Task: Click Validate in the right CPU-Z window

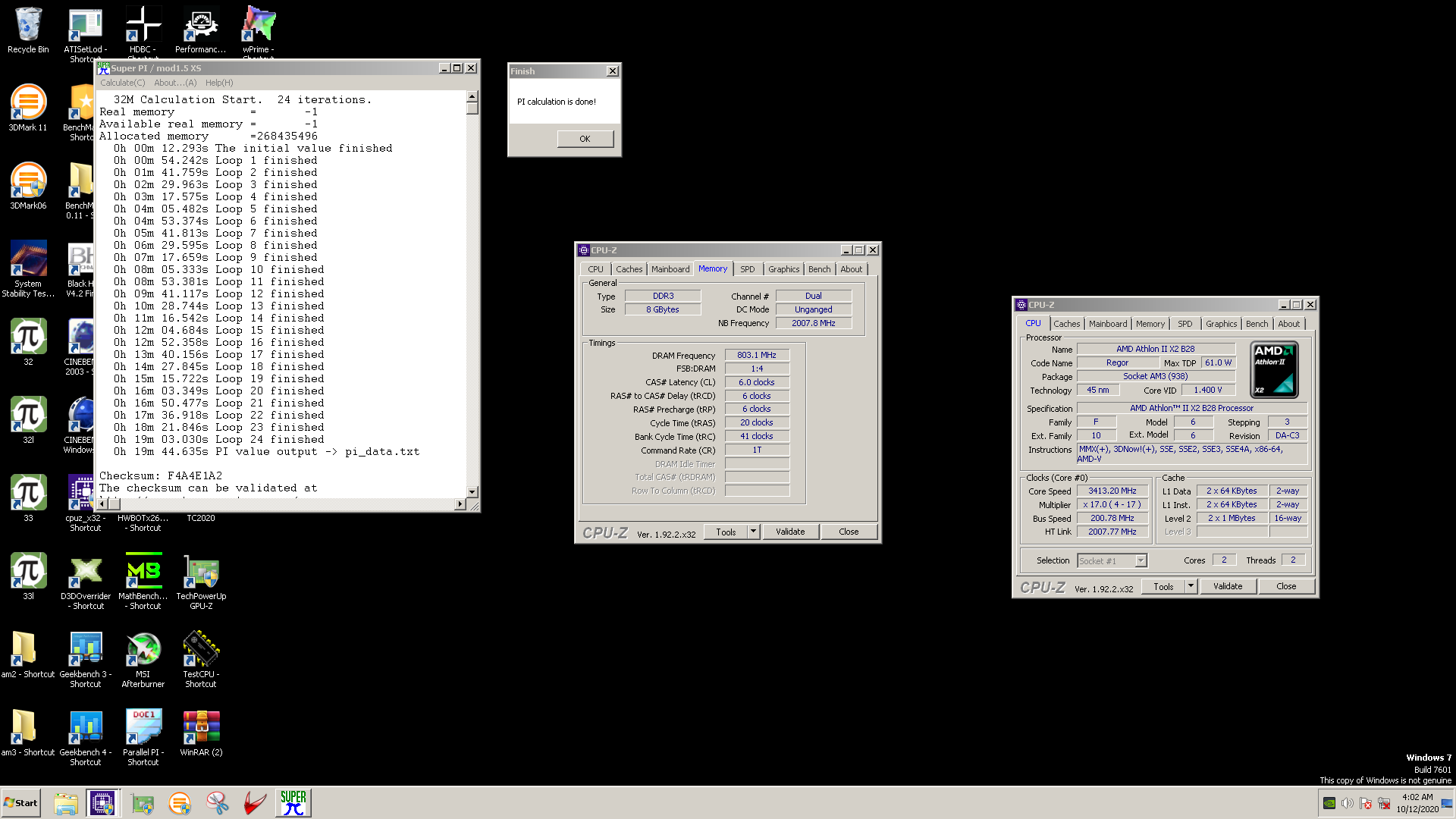Action: click(x=1228, y=586)
